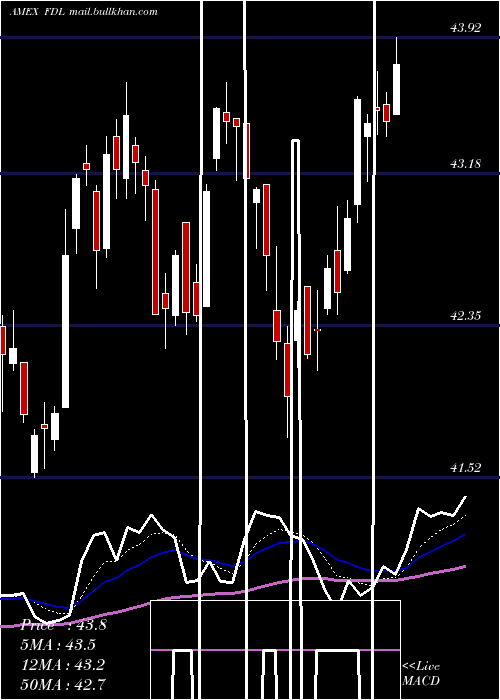Click the 'AMEX FDL mail.bullkhan.com' chart title

point(84,12)
